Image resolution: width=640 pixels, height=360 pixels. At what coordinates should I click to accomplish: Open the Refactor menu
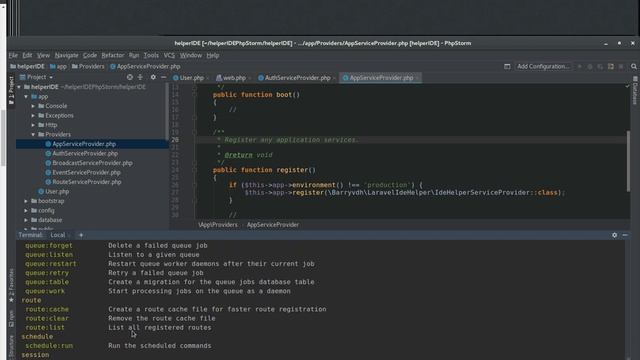click(x=113, y=55)
